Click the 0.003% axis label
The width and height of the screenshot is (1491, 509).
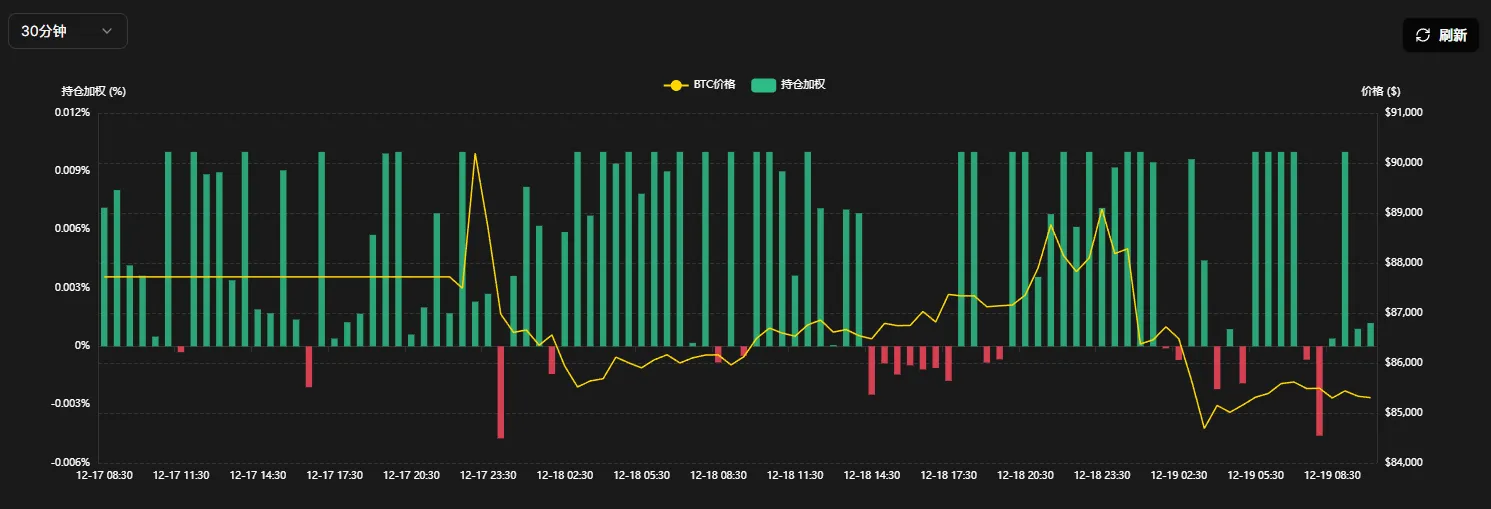[72, 287]
